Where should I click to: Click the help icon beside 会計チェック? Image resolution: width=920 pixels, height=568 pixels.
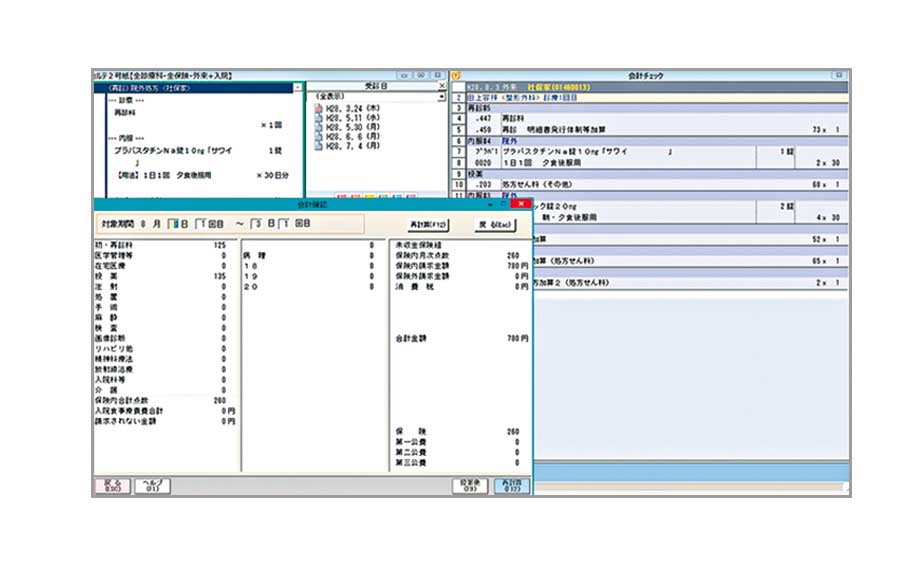(x=456, y=75)
